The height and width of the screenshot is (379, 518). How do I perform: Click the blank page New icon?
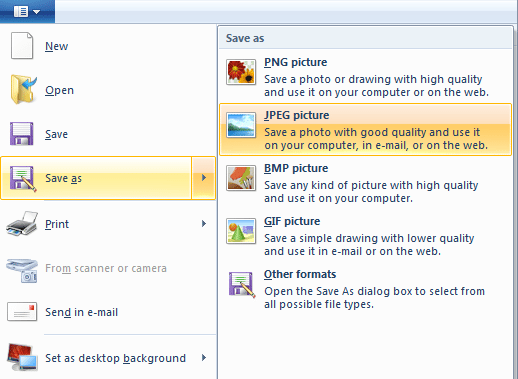click(x=22, y=46)
